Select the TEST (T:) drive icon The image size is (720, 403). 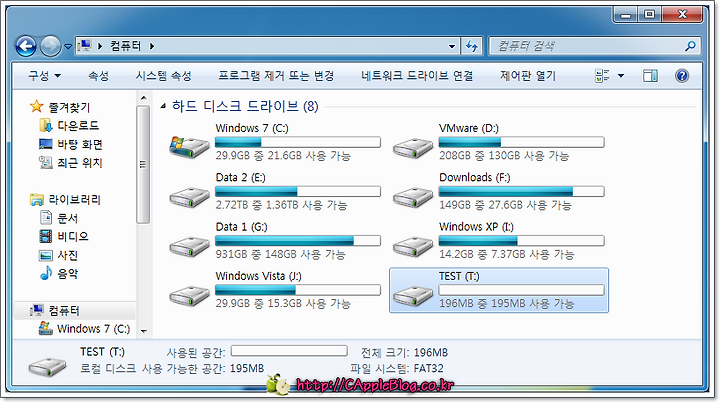pos(412,296)
